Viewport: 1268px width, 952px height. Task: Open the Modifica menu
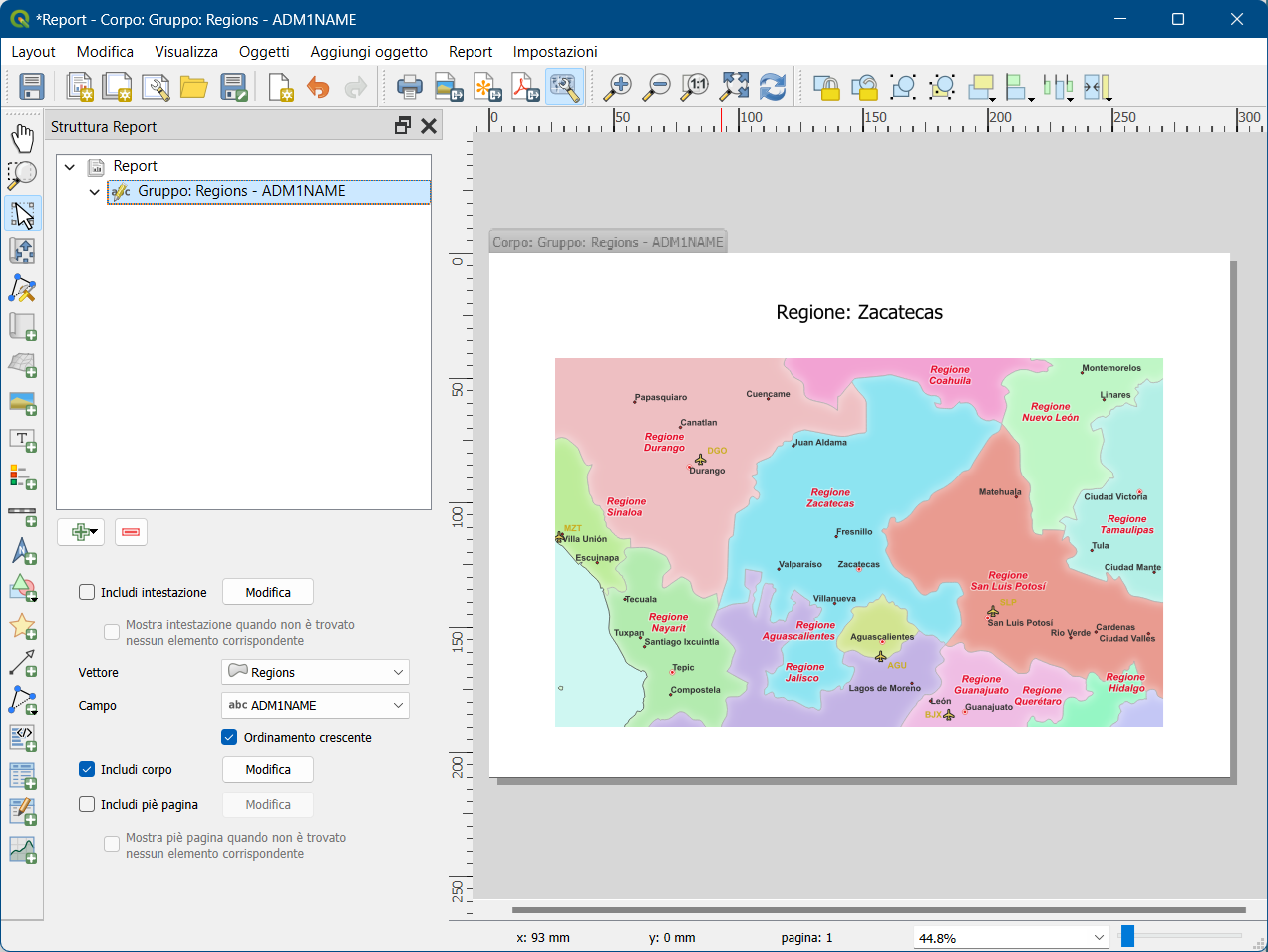(105, 52)
